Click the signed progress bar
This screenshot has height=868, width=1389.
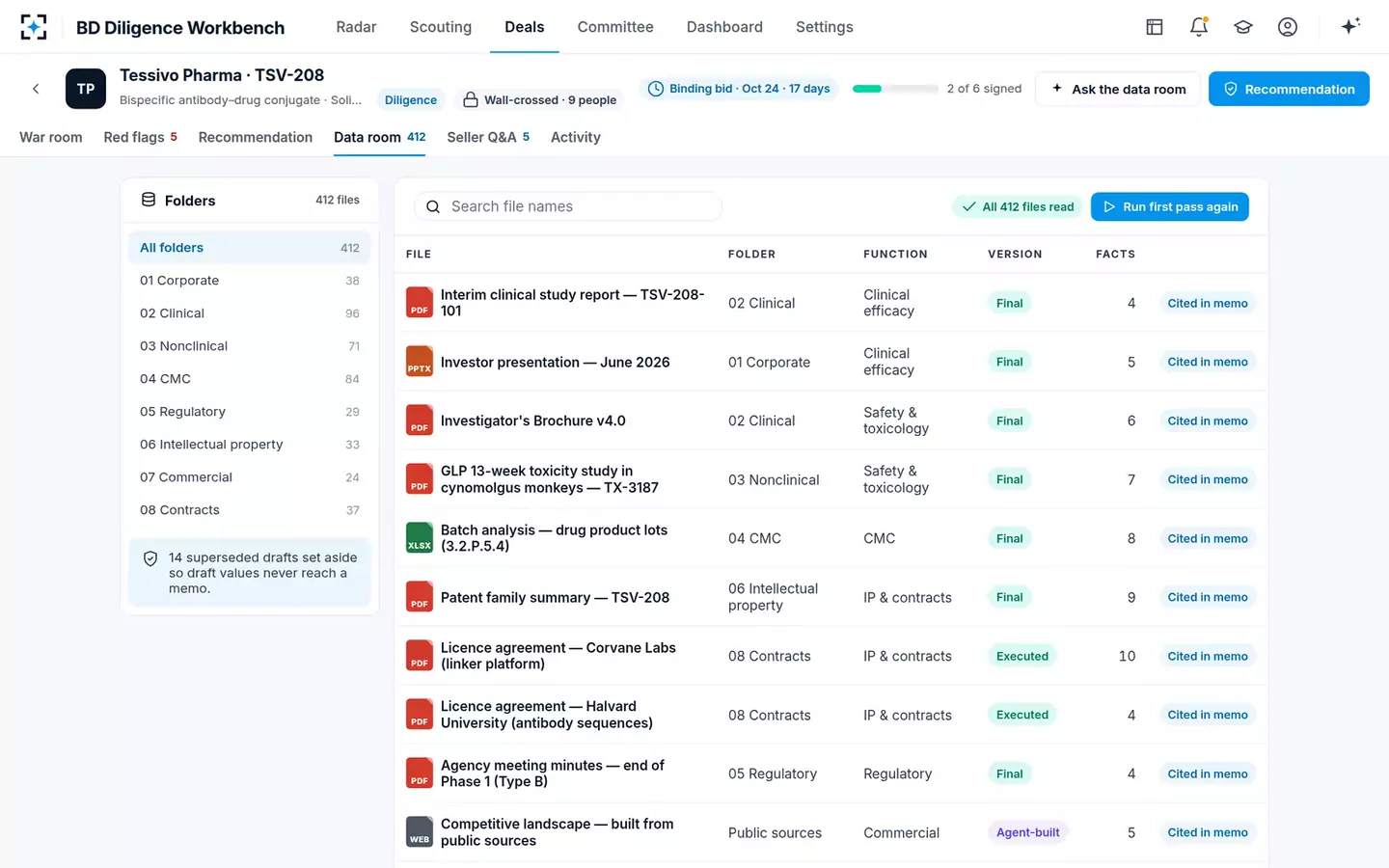(896, 89)
